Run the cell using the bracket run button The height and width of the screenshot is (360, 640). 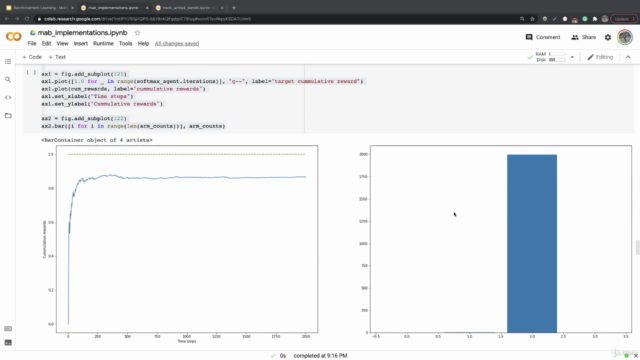[x=31, y=73]
